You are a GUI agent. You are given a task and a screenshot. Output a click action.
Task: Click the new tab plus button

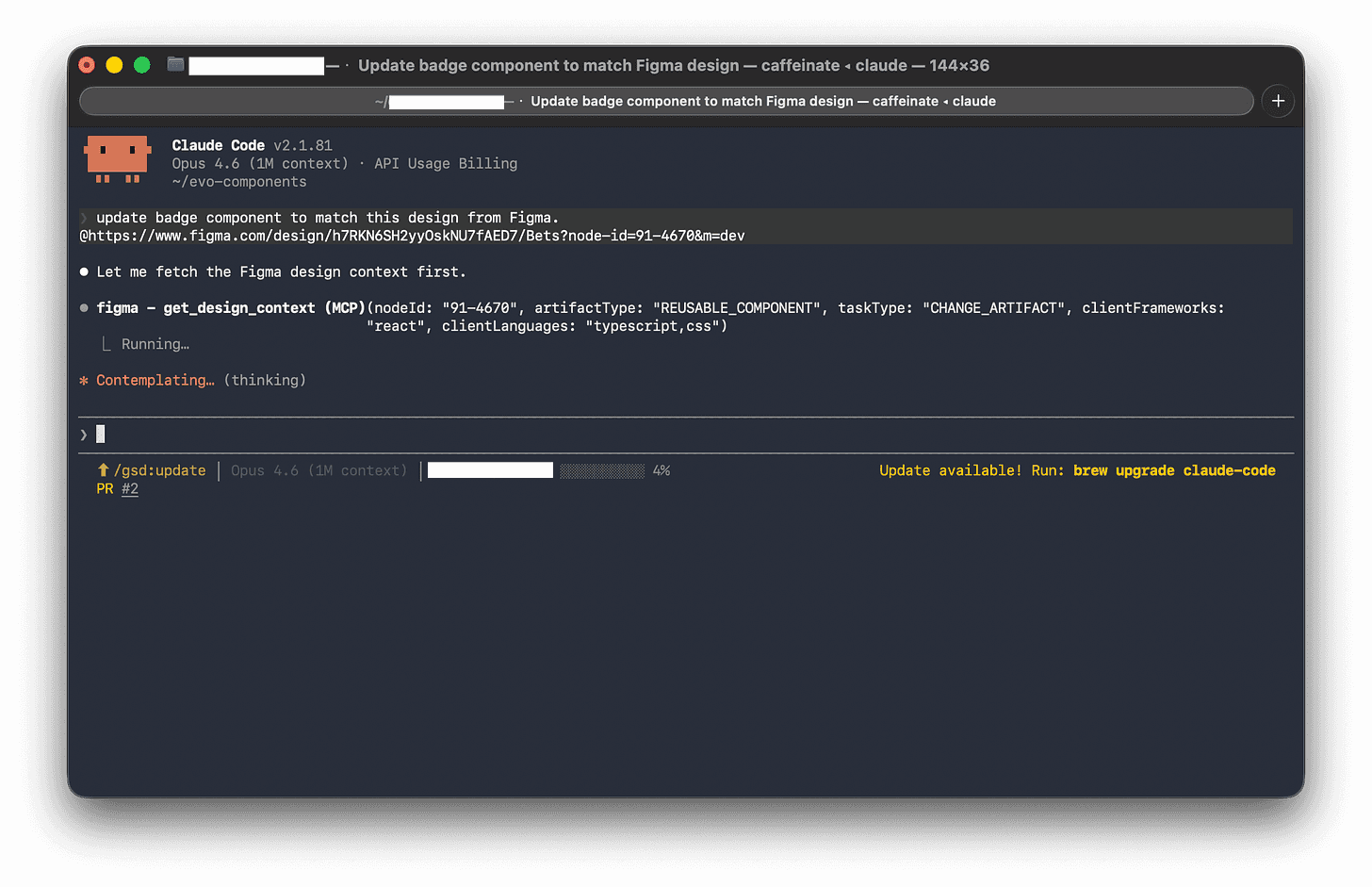point(1278,101)
